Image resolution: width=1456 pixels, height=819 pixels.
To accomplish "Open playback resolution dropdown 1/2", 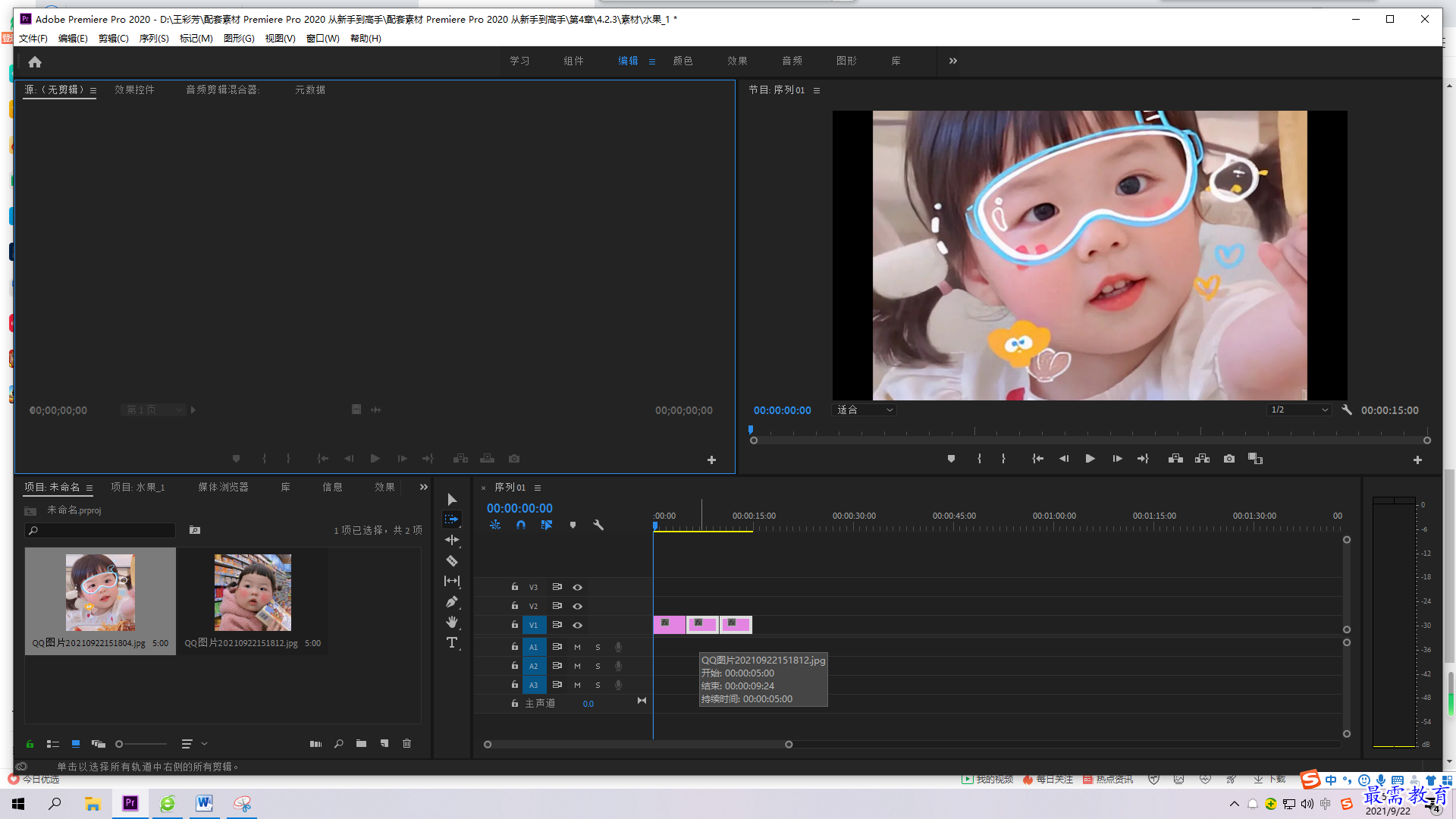I will point(1299,409).
